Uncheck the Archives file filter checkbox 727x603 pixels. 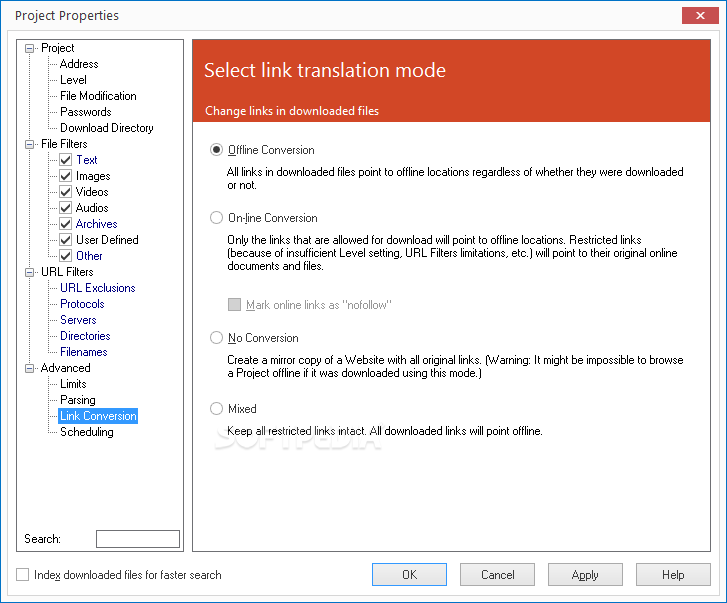pyautogui.click(x=66, y=224)
